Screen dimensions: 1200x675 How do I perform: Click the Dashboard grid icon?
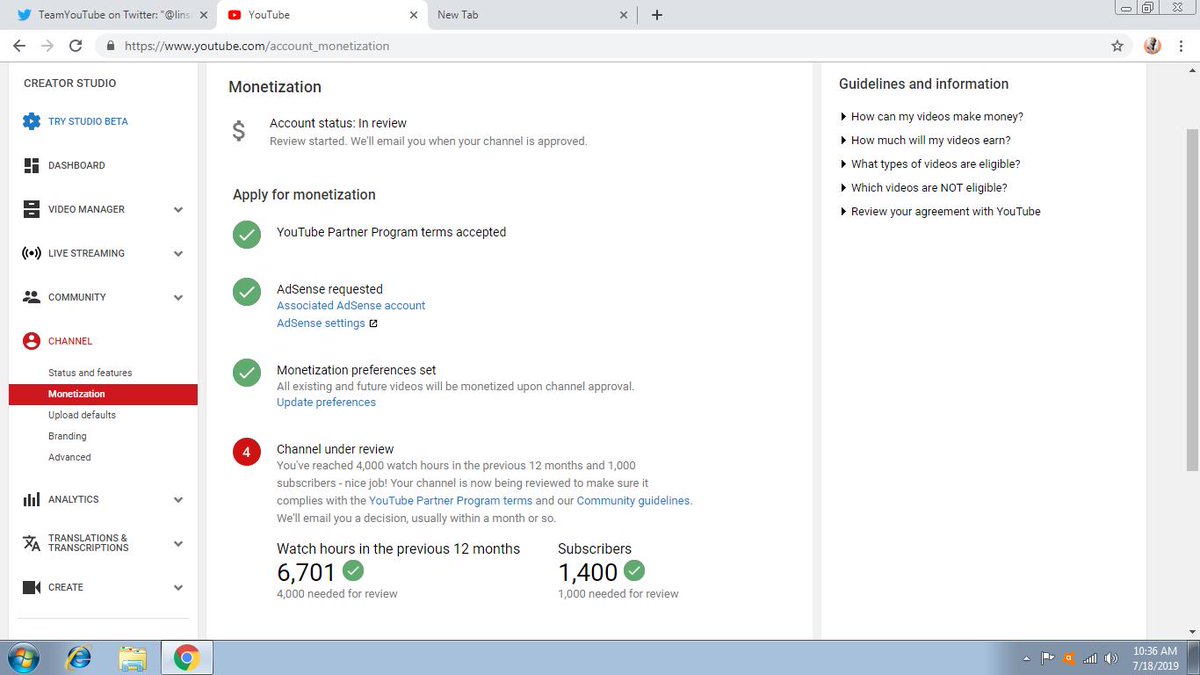31,165
